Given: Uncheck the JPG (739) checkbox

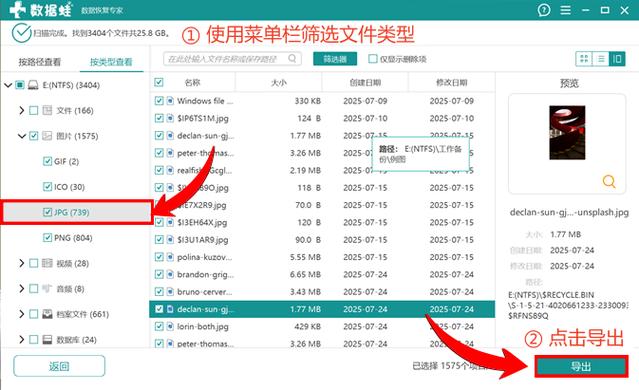Looking at the screenshot, I should tap(47, 212).
